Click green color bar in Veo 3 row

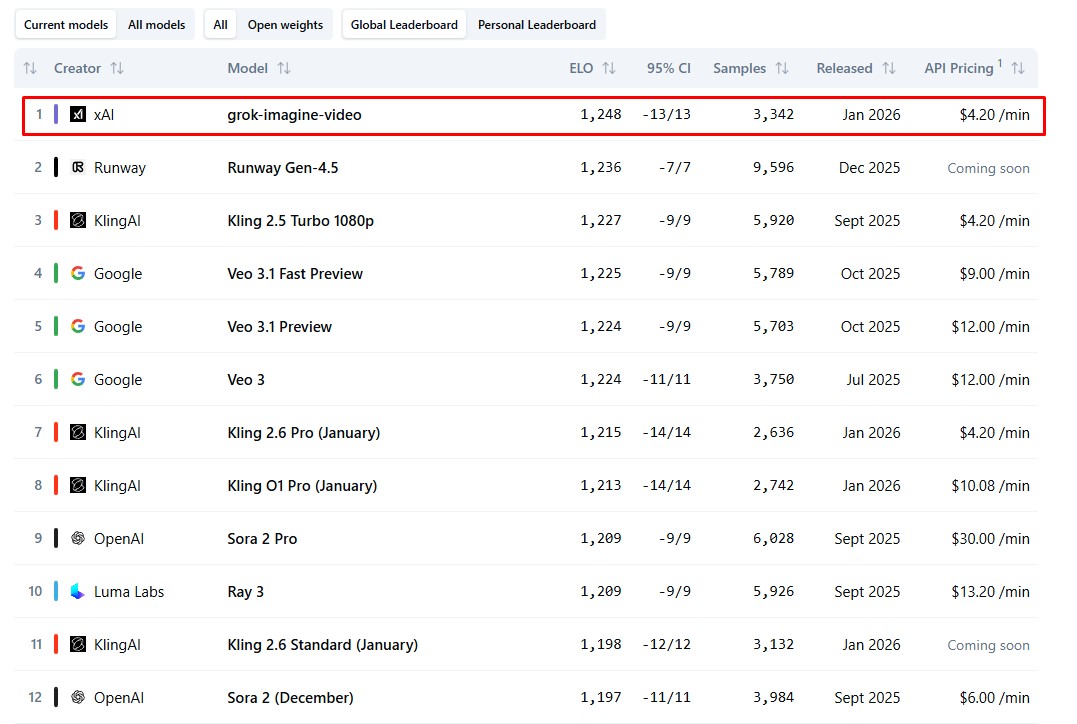[56, 379]
